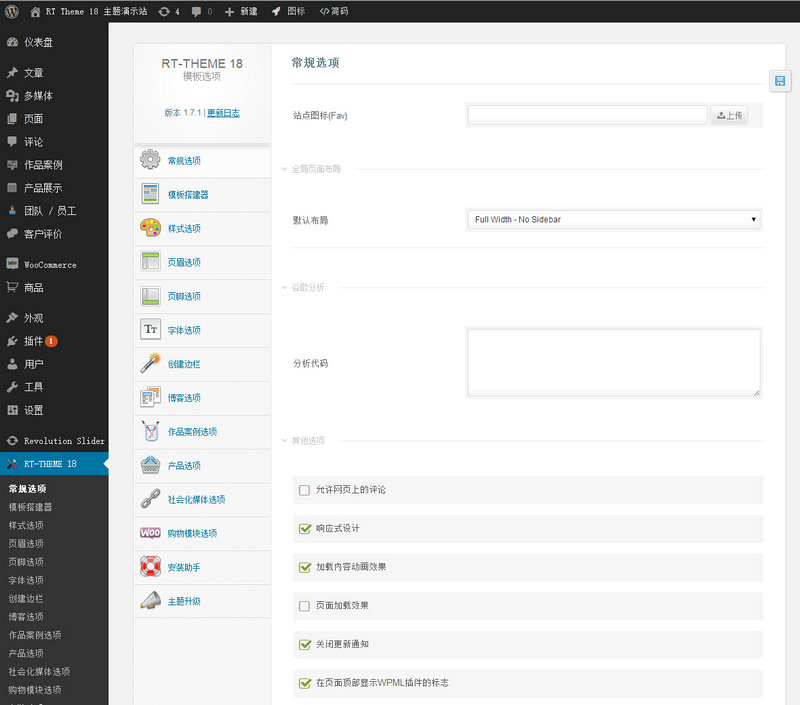This screenshot has width=800, height=705.
Task: Open the site home icon in admin bar
Action: coord(35,12)
